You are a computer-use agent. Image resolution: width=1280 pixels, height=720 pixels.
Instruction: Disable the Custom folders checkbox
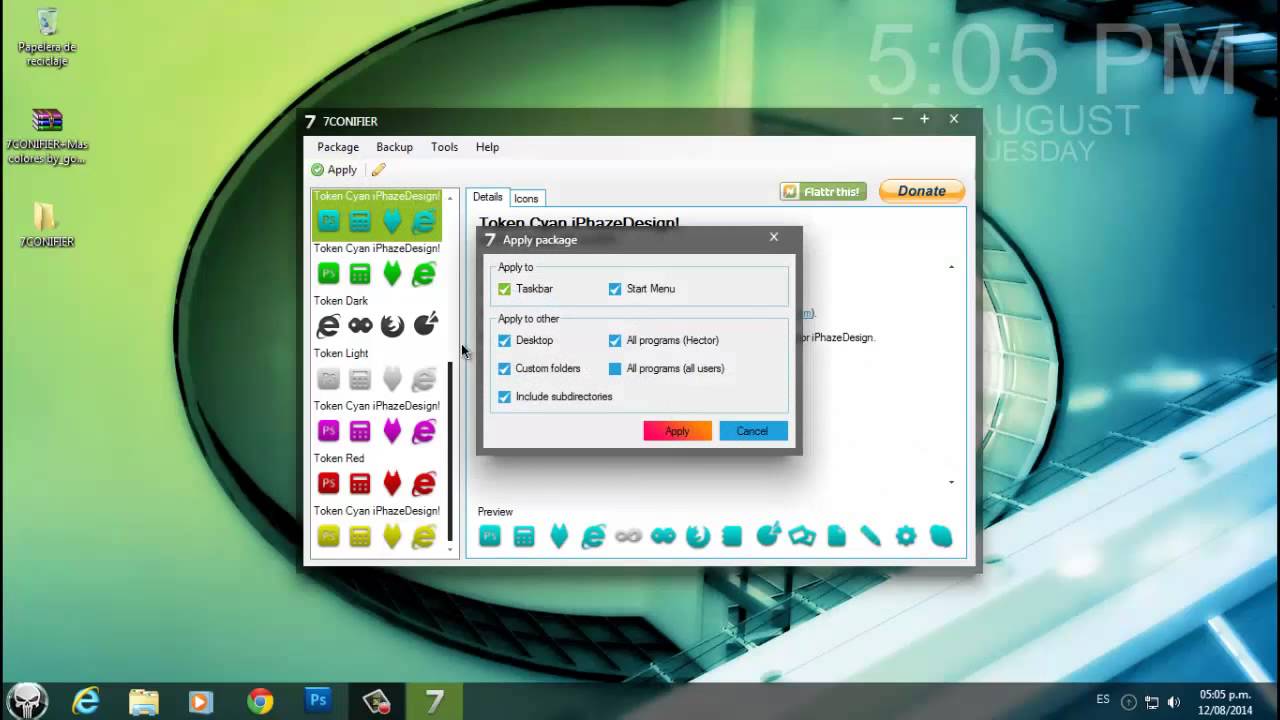(x=504, y=369)
